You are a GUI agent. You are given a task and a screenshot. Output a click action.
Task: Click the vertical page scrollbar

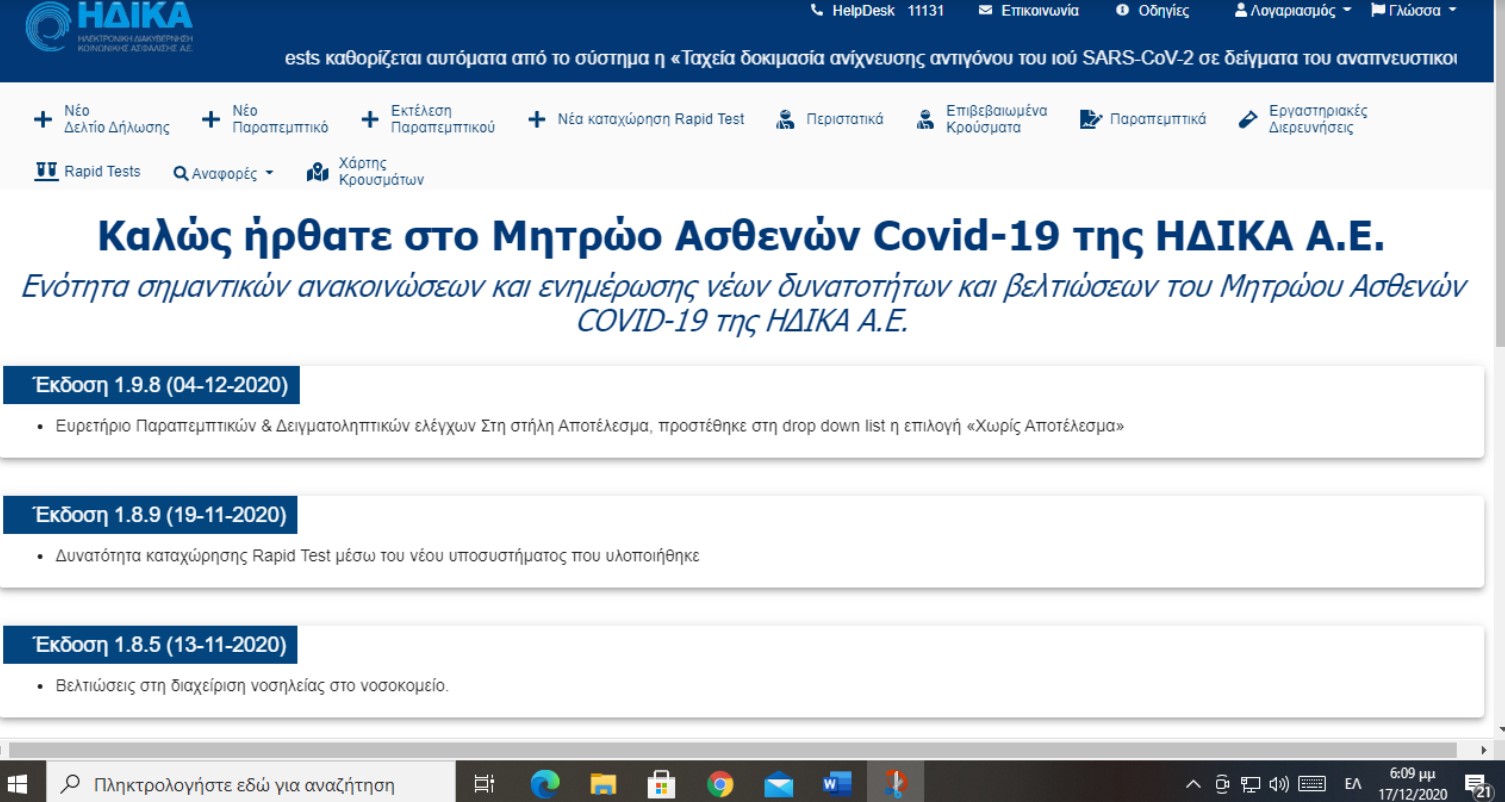(1498, 175)
